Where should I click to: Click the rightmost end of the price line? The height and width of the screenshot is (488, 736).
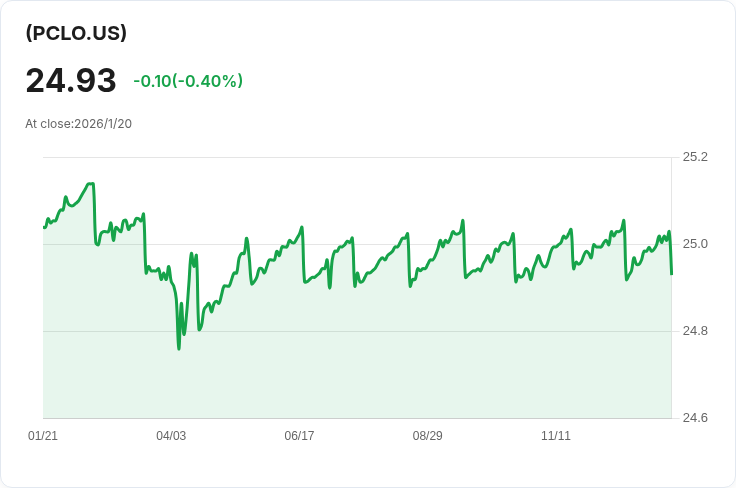[x=671, y=273]
